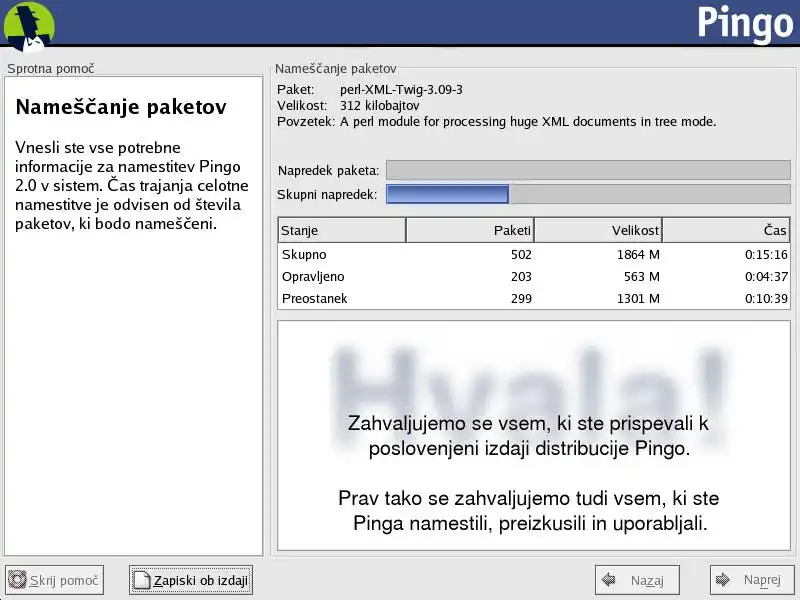
Task: Click the total size 1864 M
Action: coord(638,254)
